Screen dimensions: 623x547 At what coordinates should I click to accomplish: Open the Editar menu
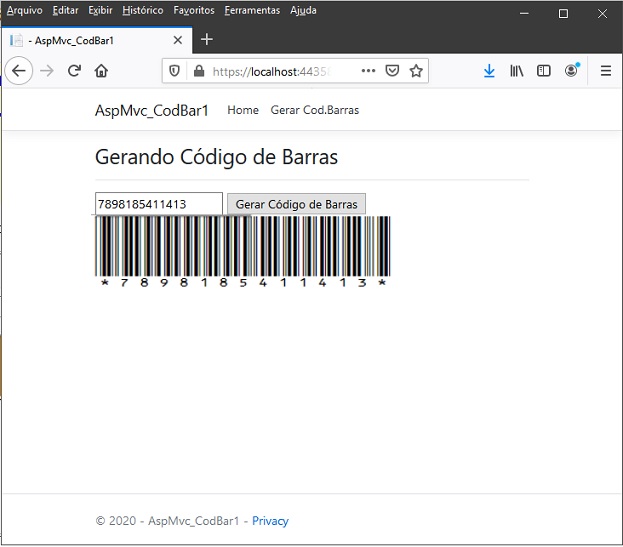65,10
